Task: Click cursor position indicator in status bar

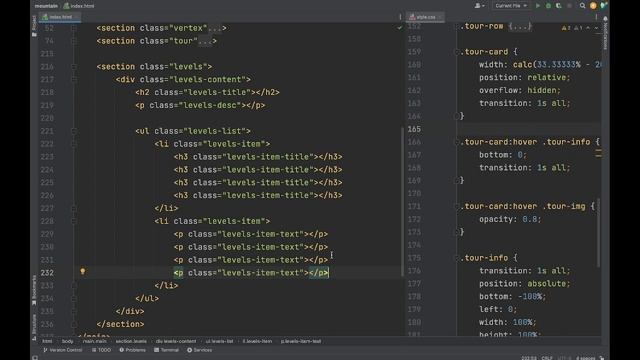Action: click(x=529, y=358)
